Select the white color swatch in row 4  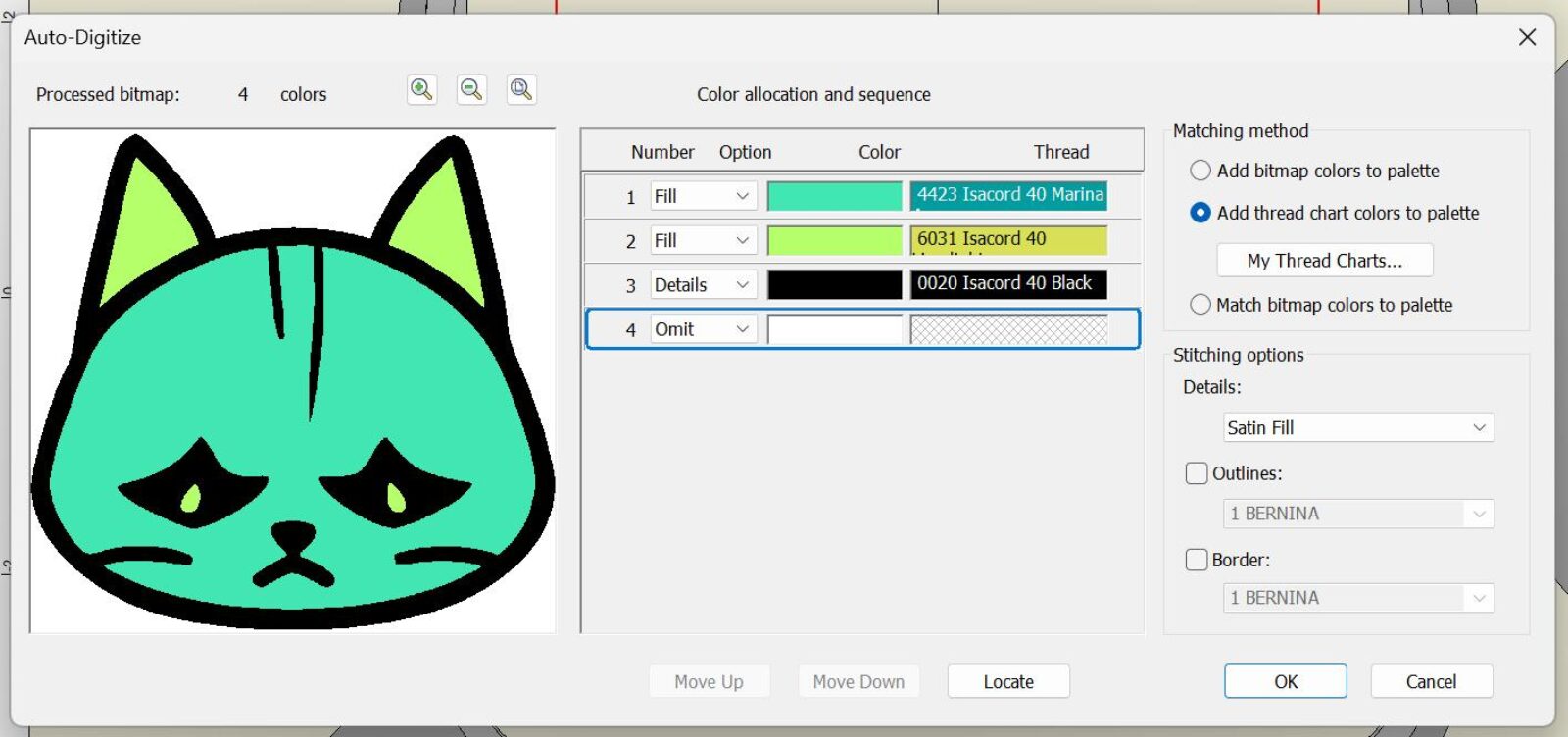pos(834,329)
